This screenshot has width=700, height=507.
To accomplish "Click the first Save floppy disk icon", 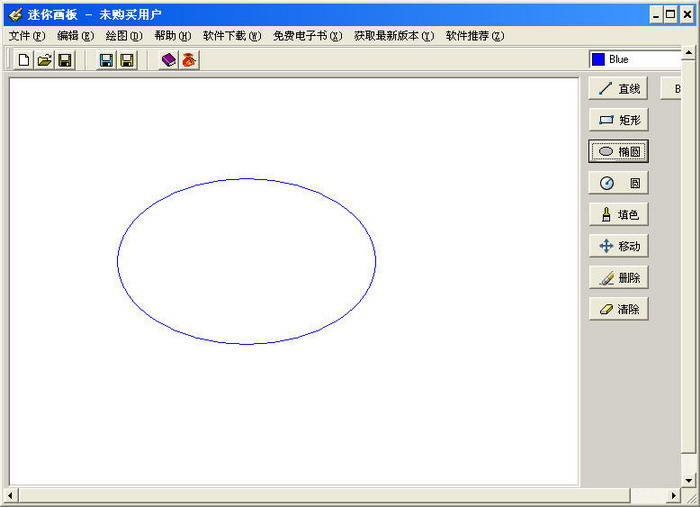I will pos(65,60).
